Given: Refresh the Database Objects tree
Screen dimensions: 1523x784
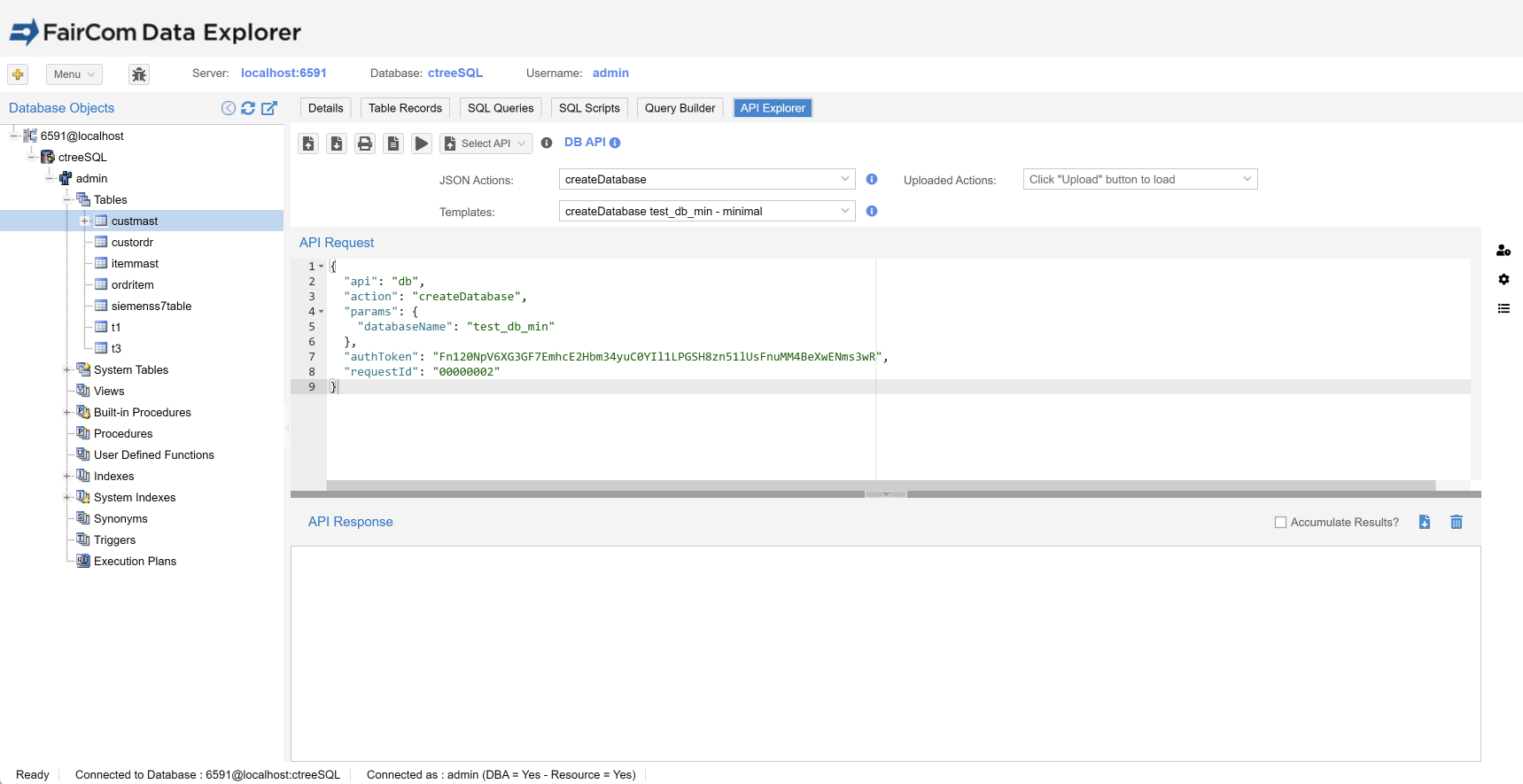Looking at the screenshot, I should 248,108.
